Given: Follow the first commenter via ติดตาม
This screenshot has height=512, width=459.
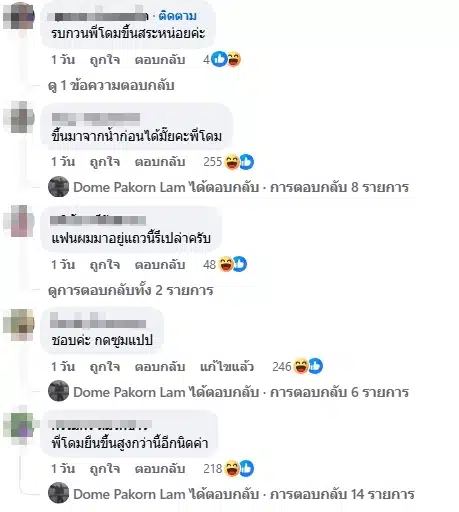Looking at the screenshot, I should pos(177,16).
